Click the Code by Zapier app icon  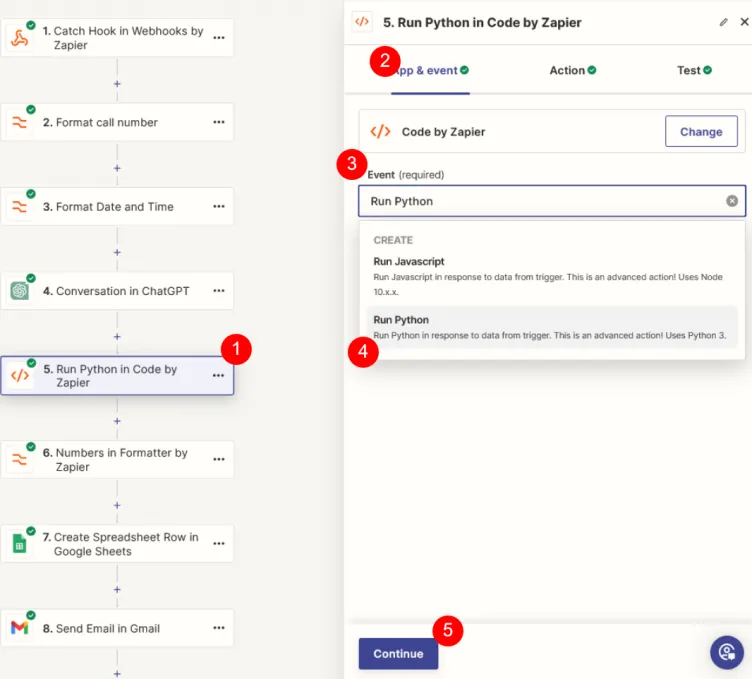point(380,132)
